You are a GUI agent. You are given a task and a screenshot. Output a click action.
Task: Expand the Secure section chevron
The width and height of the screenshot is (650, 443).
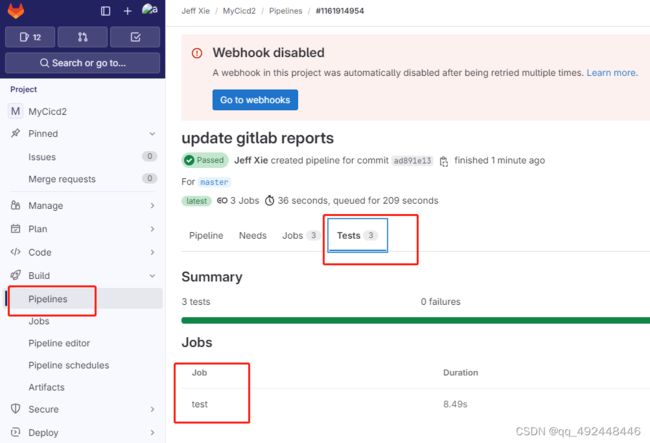(152, 409)
